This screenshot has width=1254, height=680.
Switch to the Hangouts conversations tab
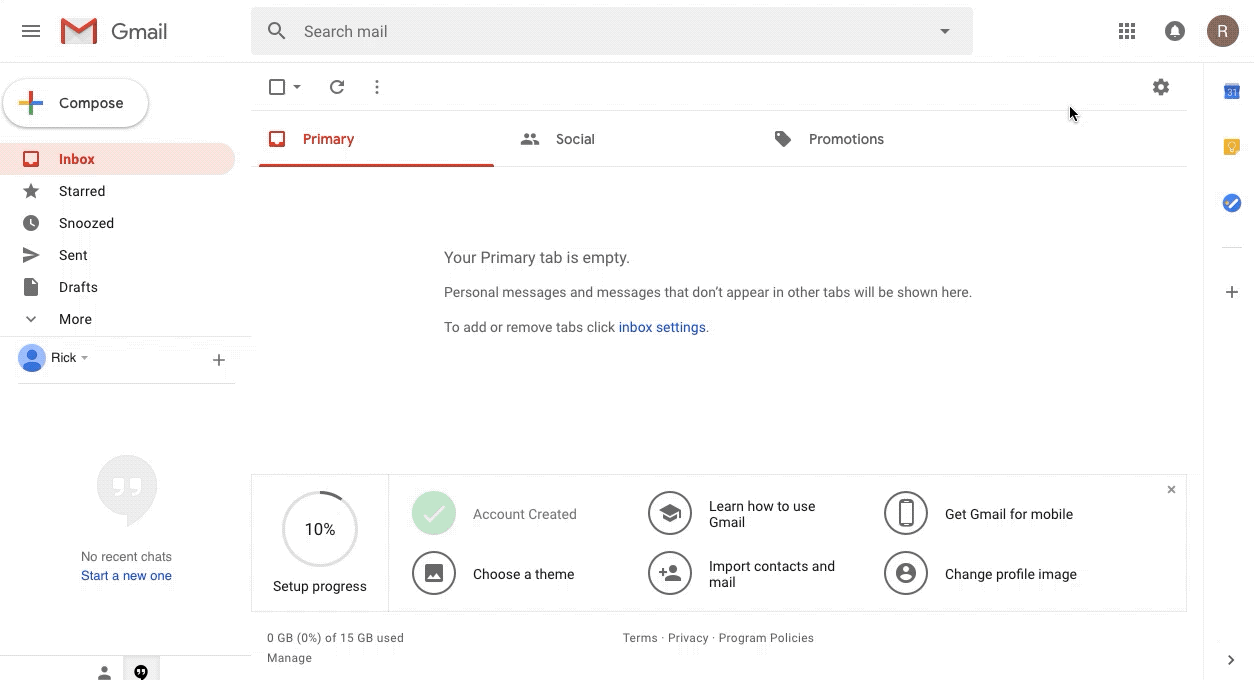[x=141, y=672]
